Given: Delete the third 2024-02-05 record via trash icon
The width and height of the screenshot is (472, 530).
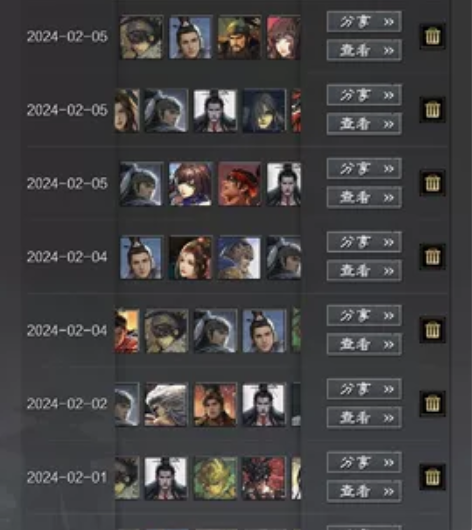Looking at the screenshot, I should coord(432,183).
